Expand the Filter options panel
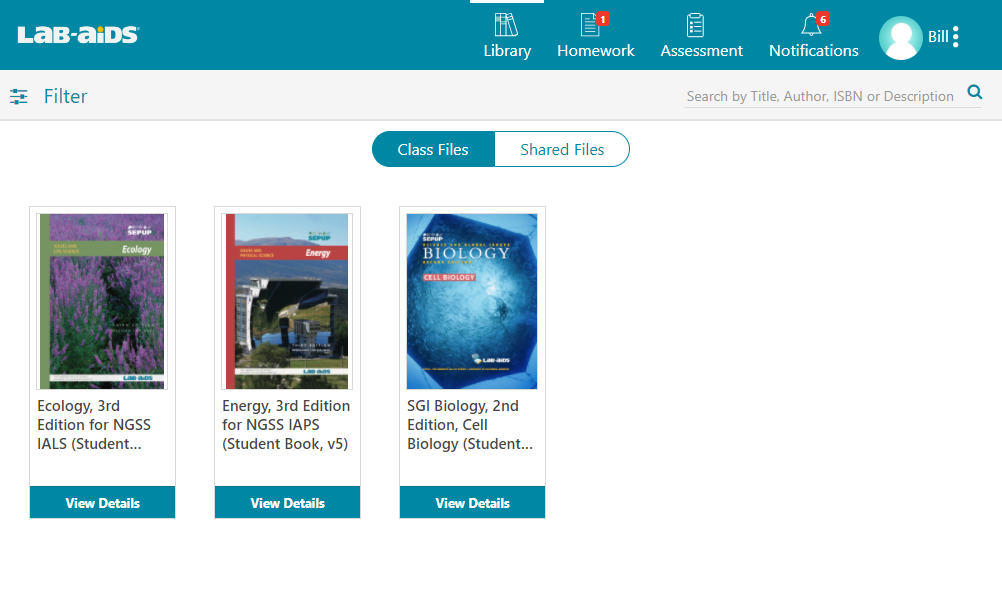1002x601 pixels. click(65, 96)
